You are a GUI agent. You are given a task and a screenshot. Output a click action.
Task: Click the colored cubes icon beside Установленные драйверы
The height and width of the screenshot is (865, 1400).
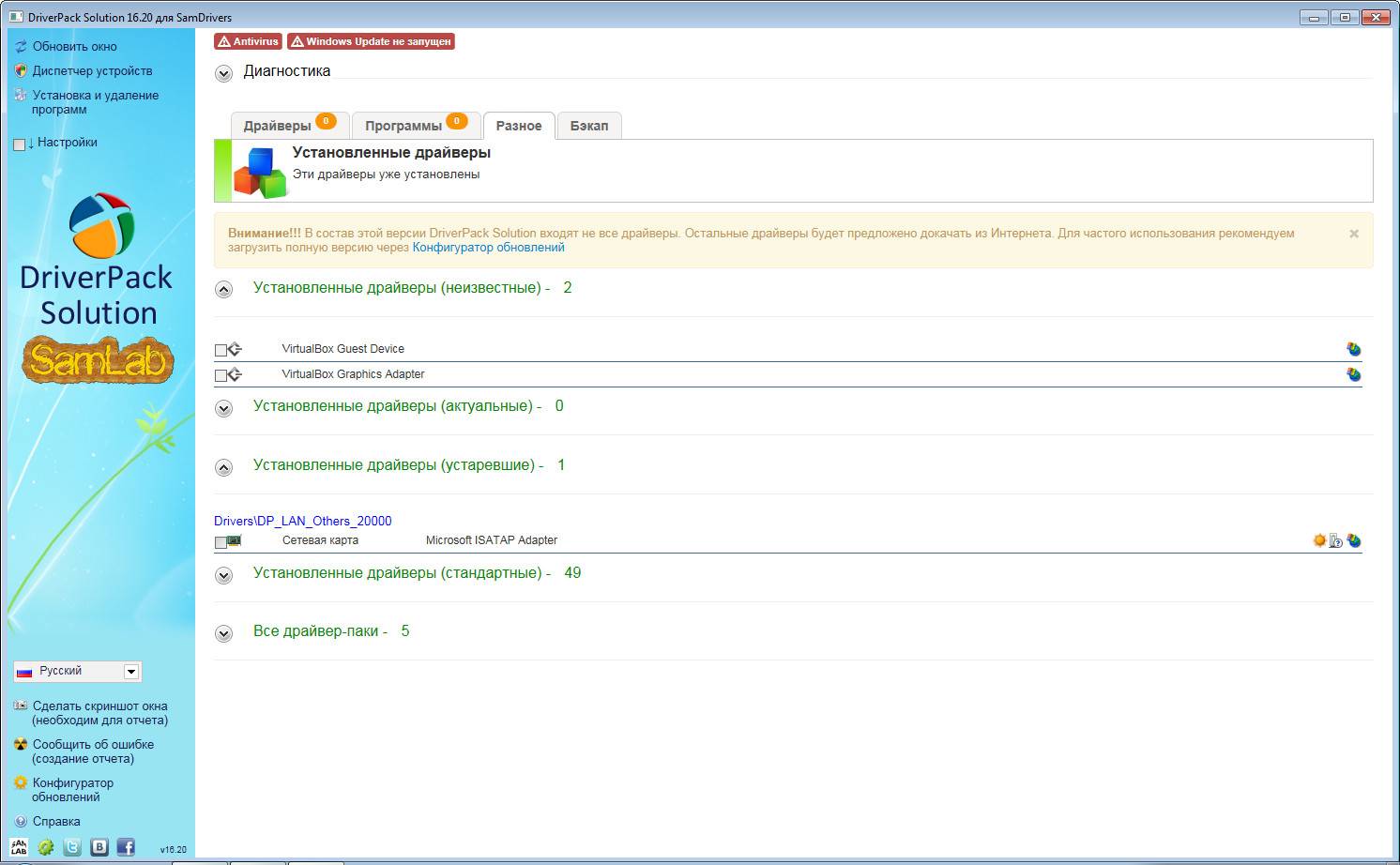pyautogui.click(x=260, y=172)
